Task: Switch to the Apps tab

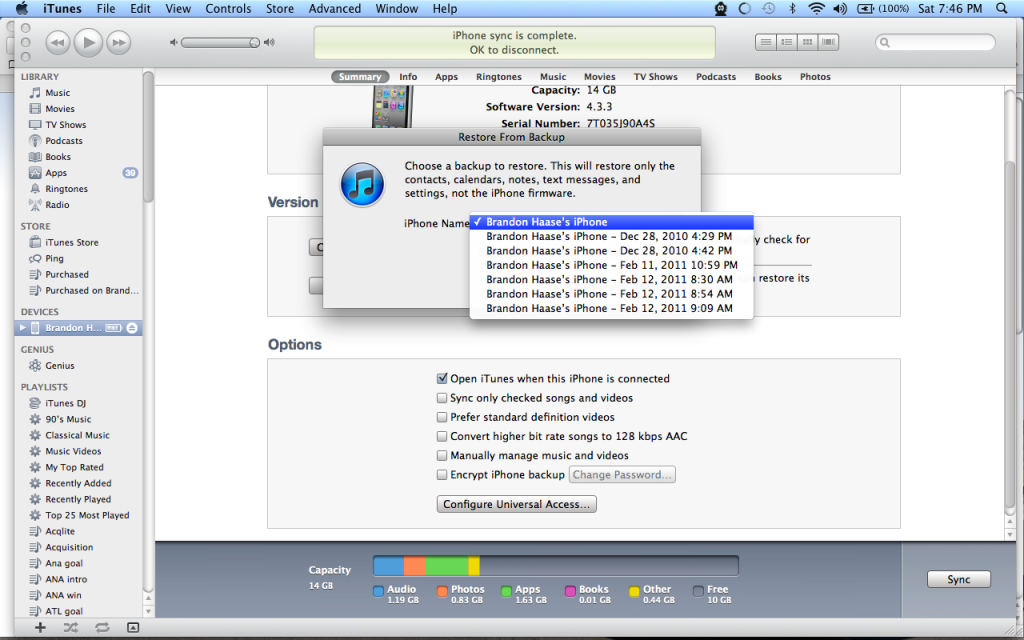Action: (446, 76)
